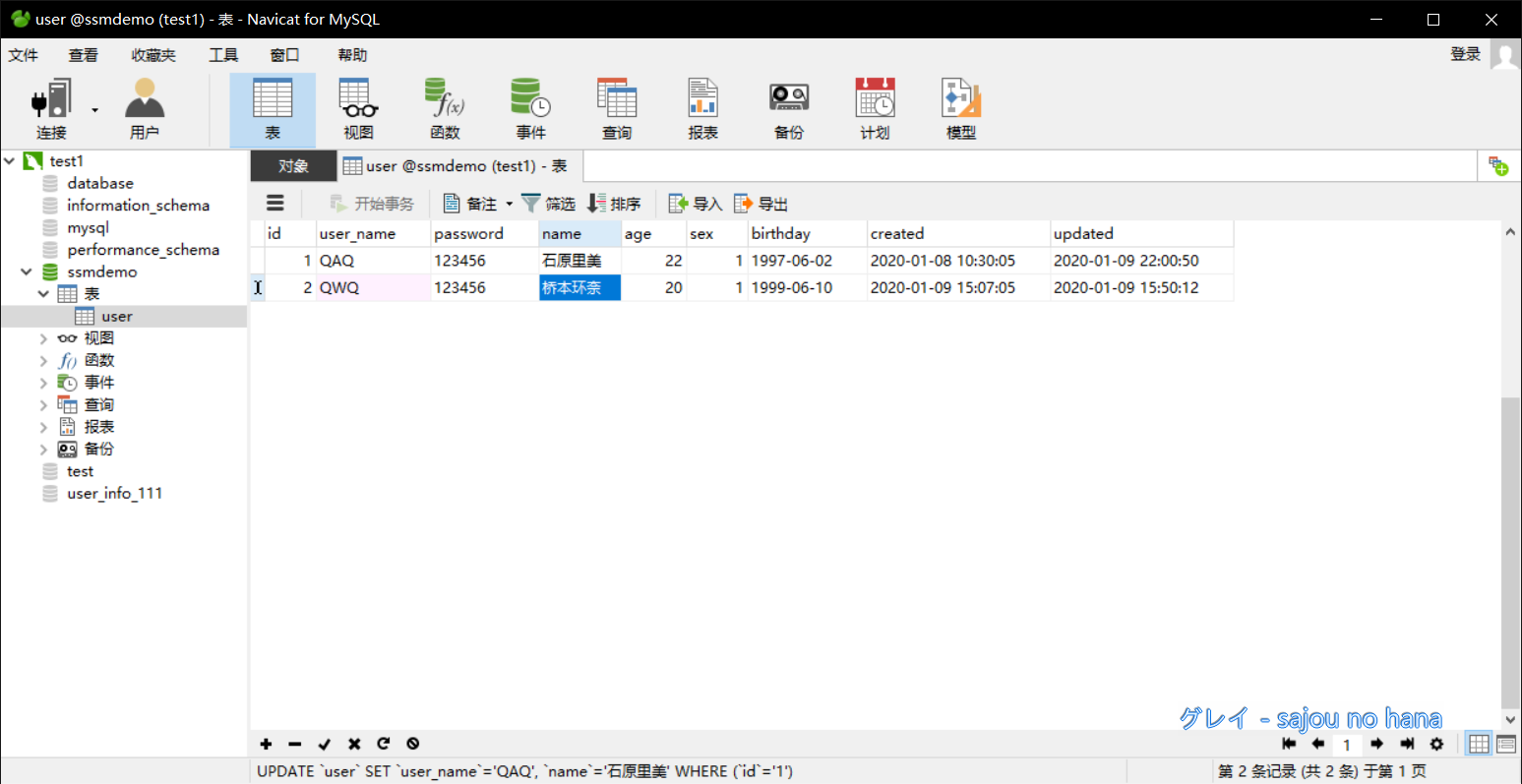Open the 用户 user manager
The width and height of the screenshot is (1522, 784).
145,109
